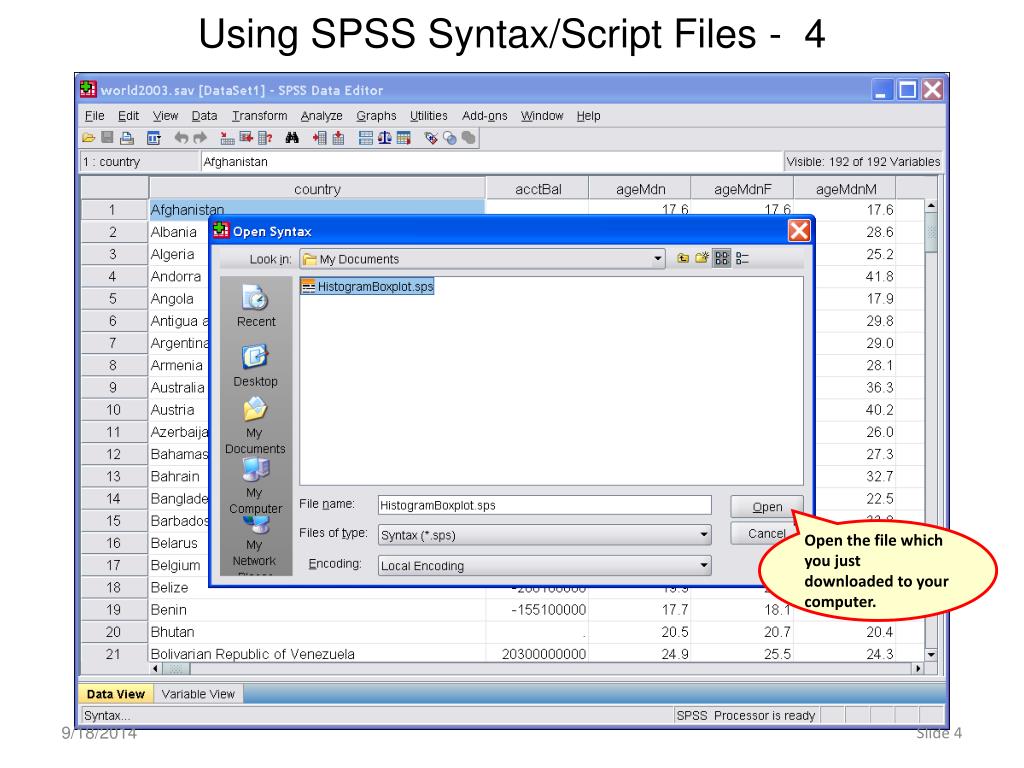Open My Computer in the dialog sidebar
Image resolution: width=1024 pixels, height=768 pixels.
(255, 487)
